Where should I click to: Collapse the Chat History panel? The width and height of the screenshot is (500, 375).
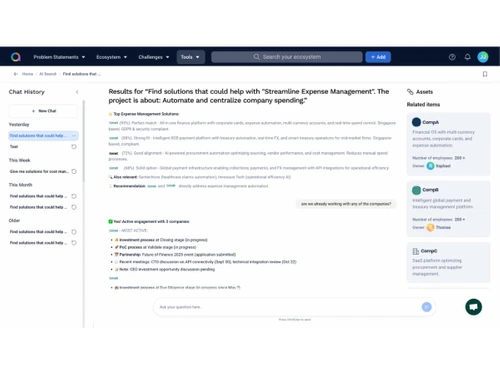(x=77, y=92)
